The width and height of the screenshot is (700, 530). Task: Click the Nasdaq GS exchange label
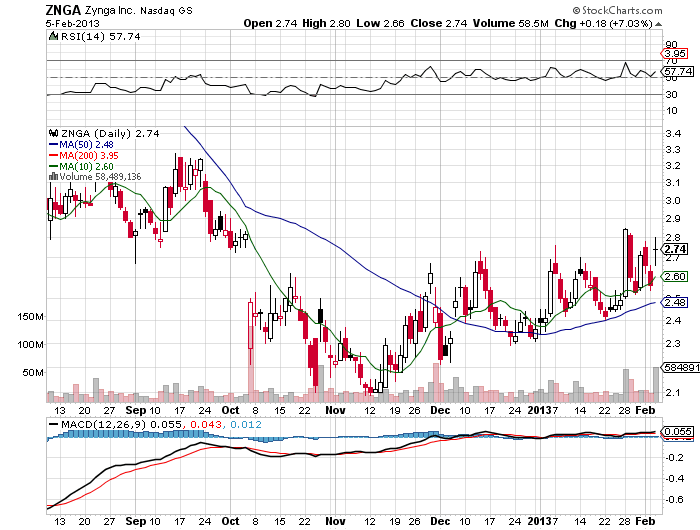point(166,11)
